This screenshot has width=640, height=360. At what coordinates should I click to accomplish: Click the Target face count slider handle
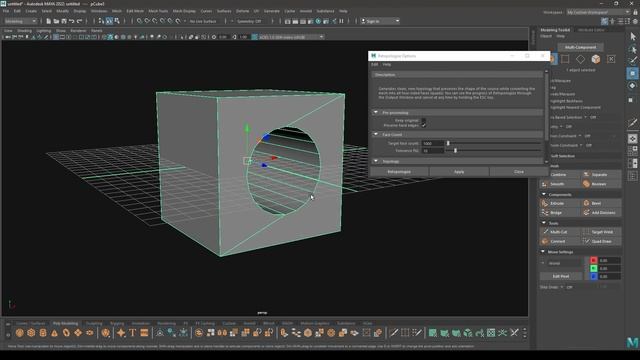pyautogui.click(x=448, y=143)
